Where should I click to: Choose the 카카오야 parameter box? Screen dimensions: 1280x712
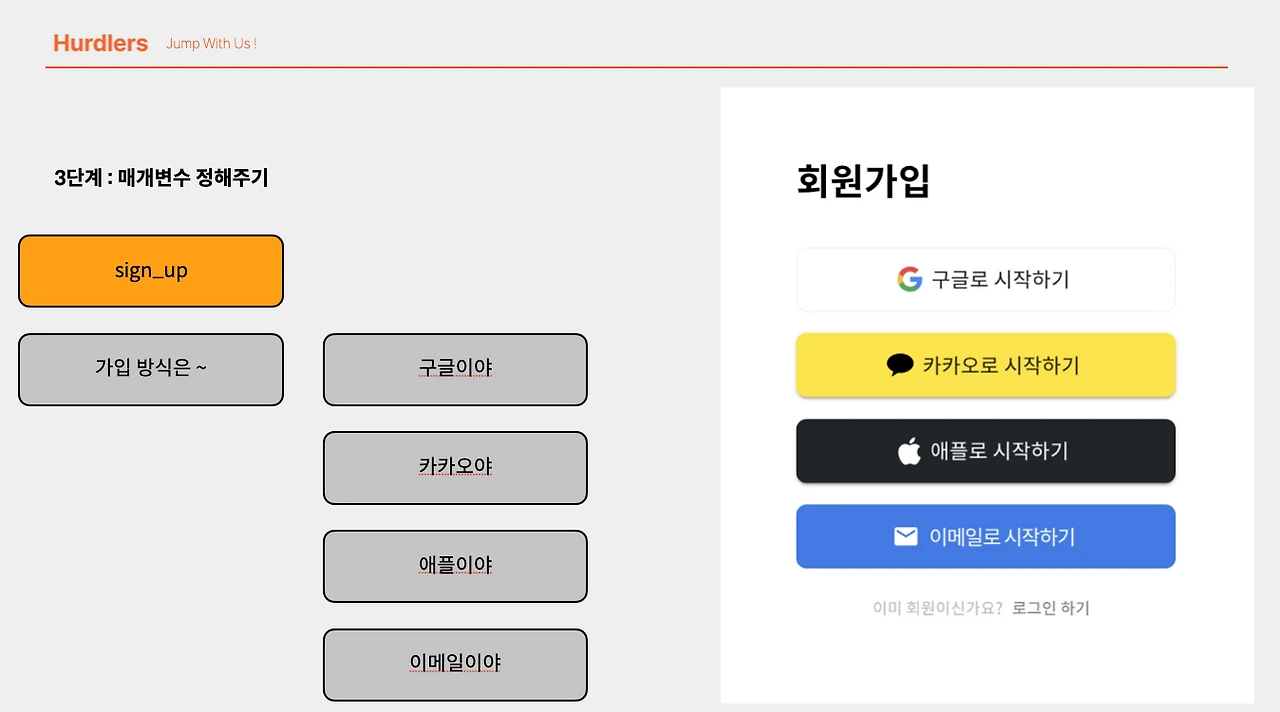pos(455,467)
